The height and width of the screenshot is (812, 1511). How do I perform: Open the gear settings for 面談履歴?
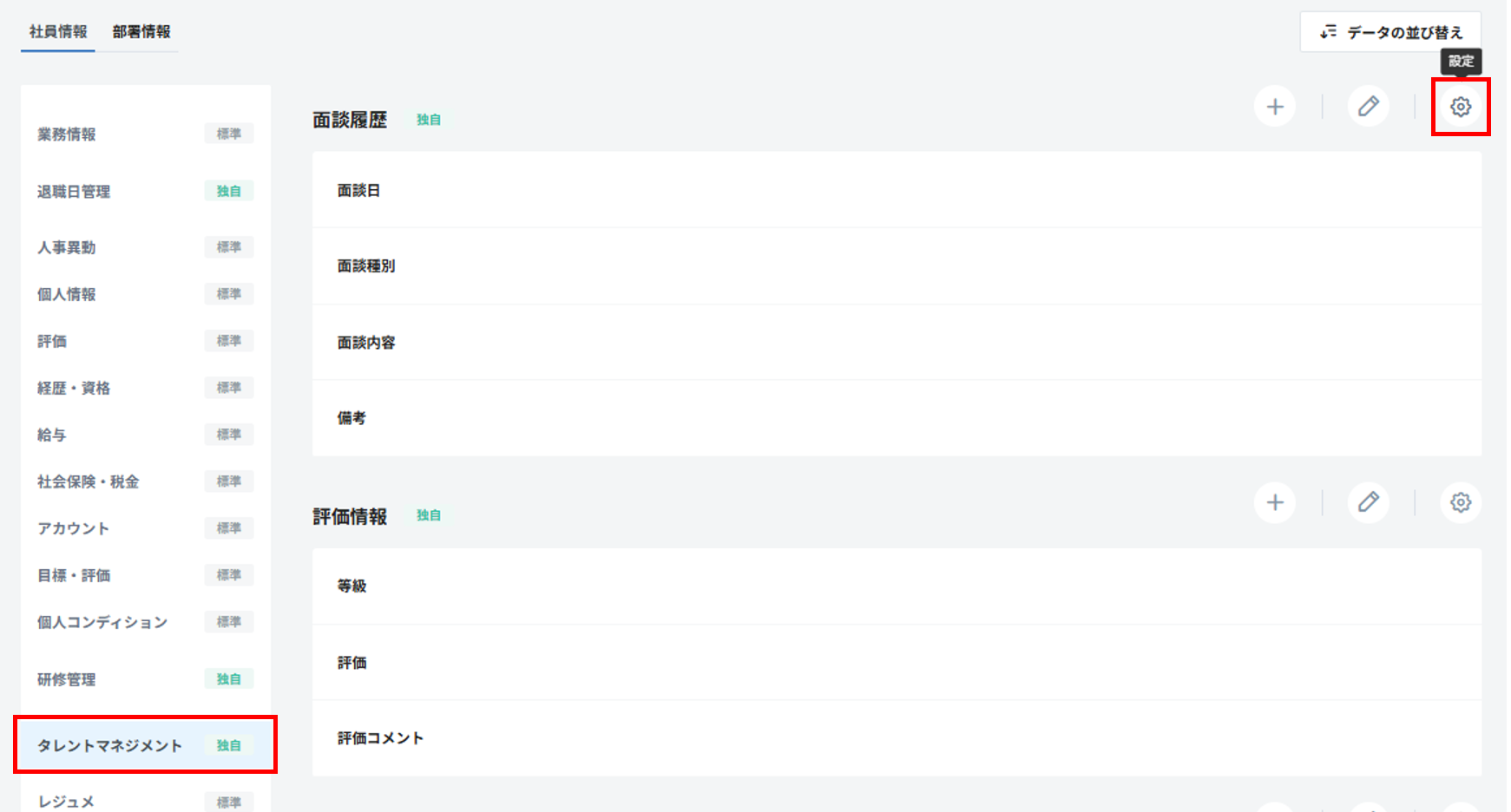click(x=1461, y=107)
